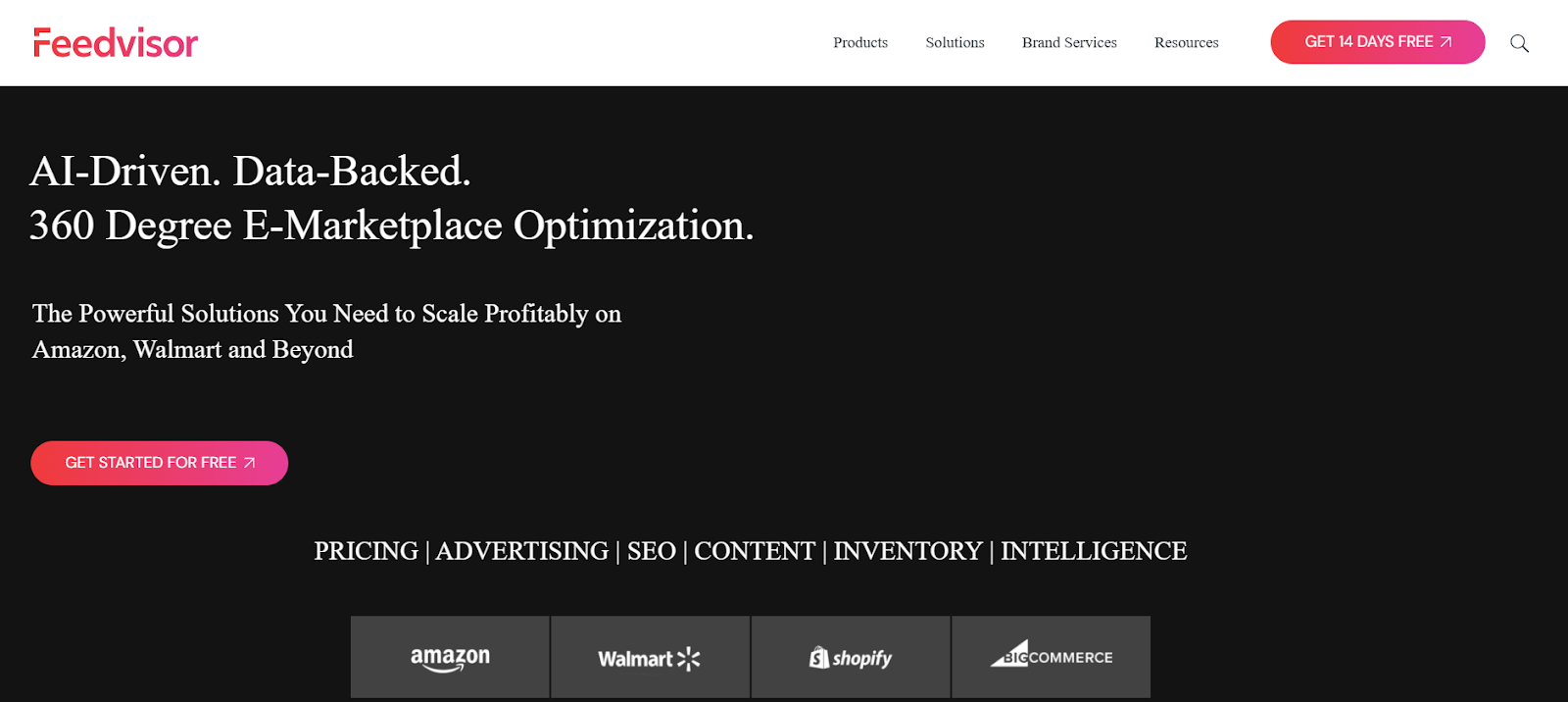Navigate to the INTELLIGENCE link
The image size is (1568, 702).
pyautogui.click(x=1094, y=551)
